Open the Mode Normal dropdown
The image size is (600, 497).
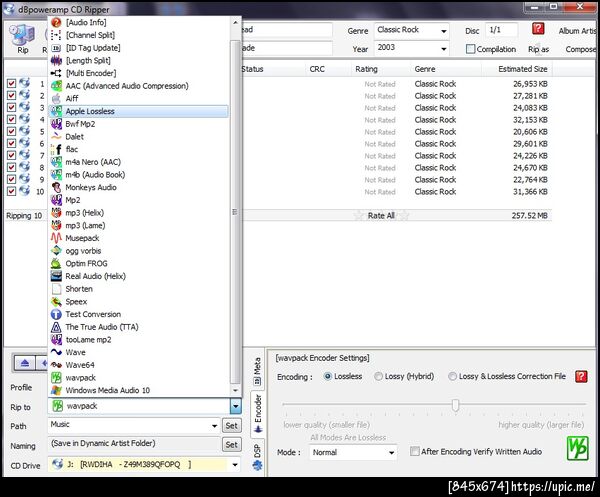391,453
